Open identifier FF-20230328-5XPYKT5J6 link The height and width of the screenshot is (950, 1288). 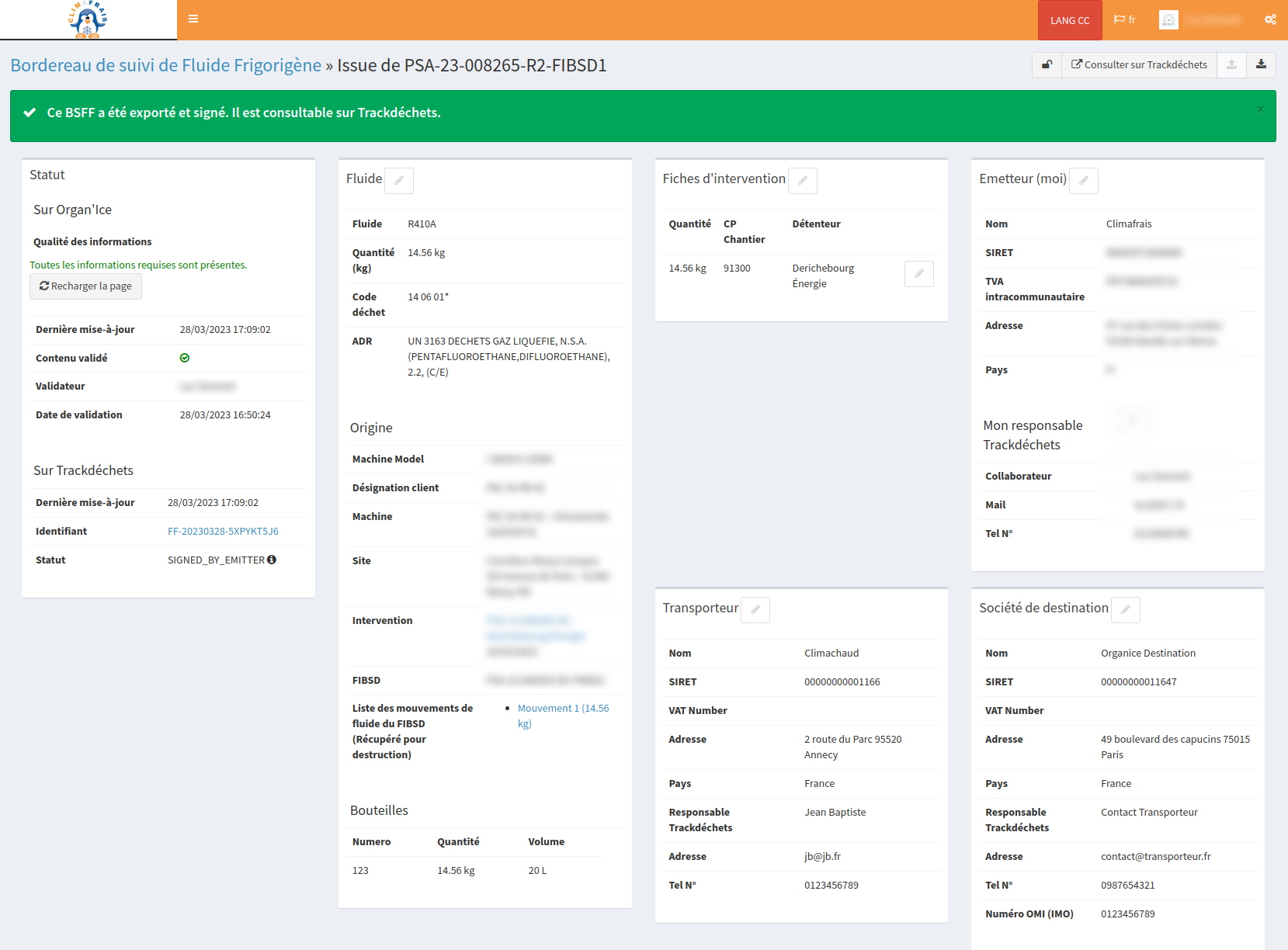223,532
